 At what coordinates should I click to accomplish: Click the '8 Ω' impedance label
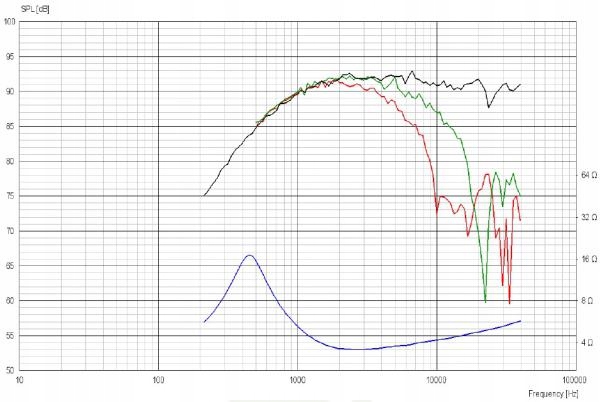587,301
